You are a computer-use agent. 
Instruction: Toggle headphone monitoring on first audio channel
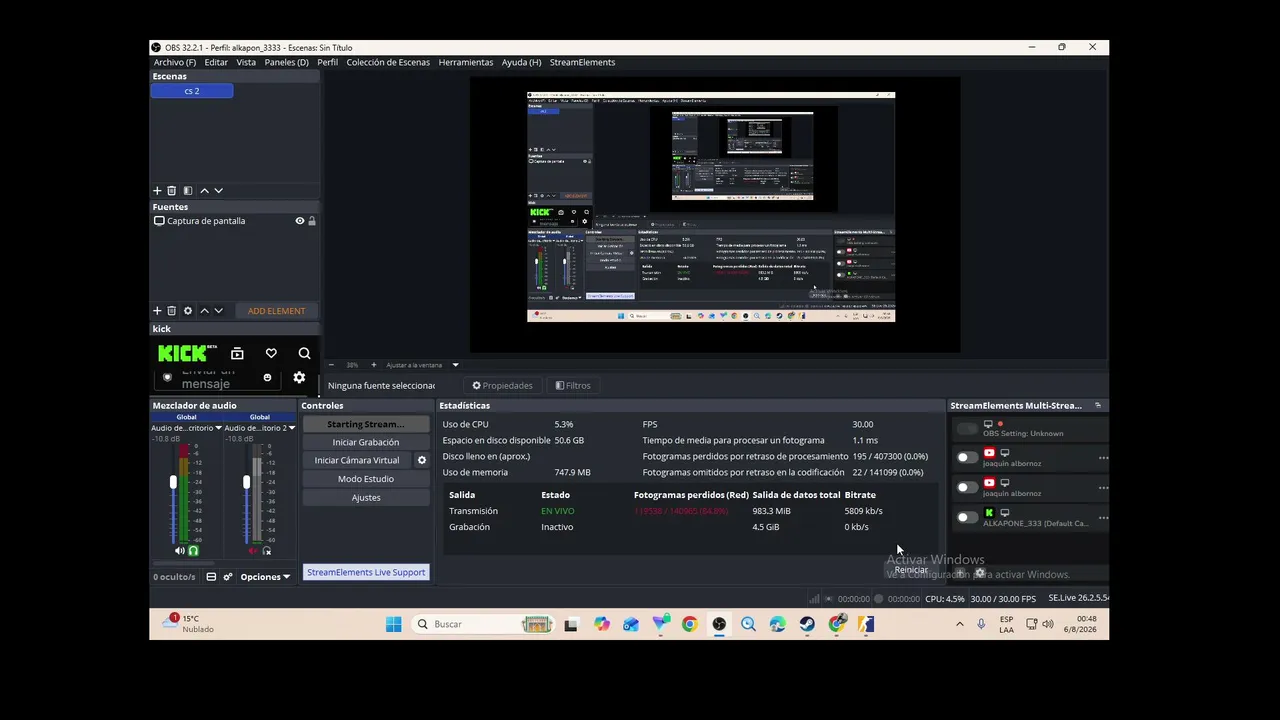pos(194,551)
